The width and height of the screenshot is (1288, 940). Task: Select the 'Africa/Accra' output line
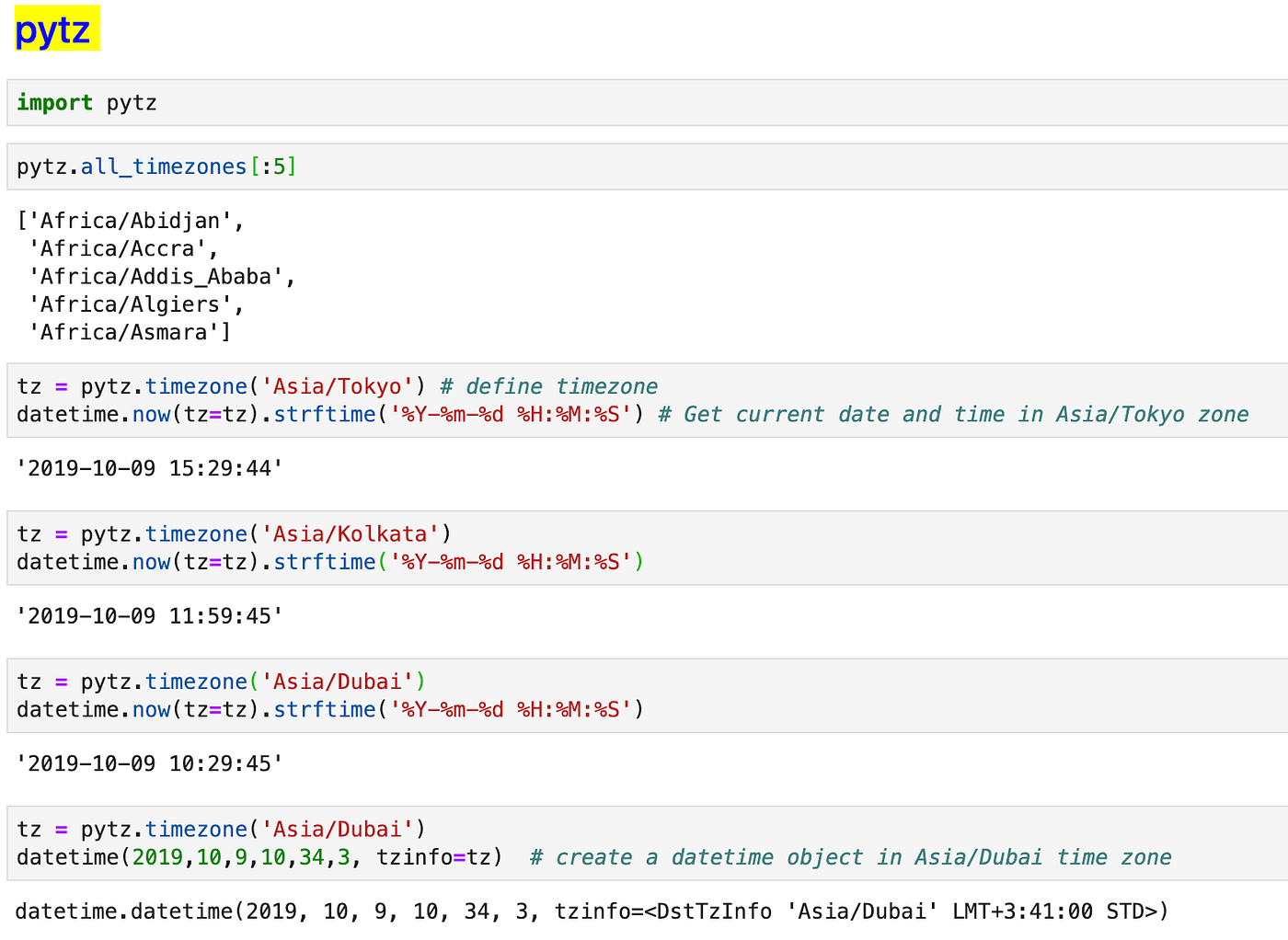pos(124,248)
